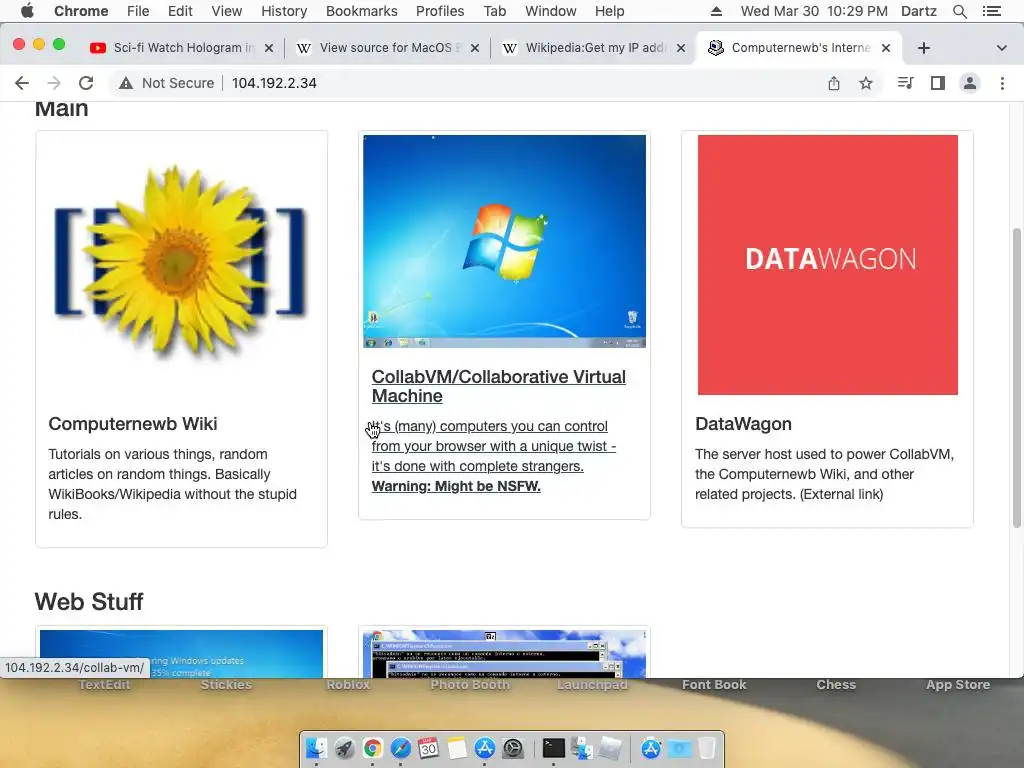Open the Edit menu
Viewport: 1024px width, 768px height.
coord(180,11)
